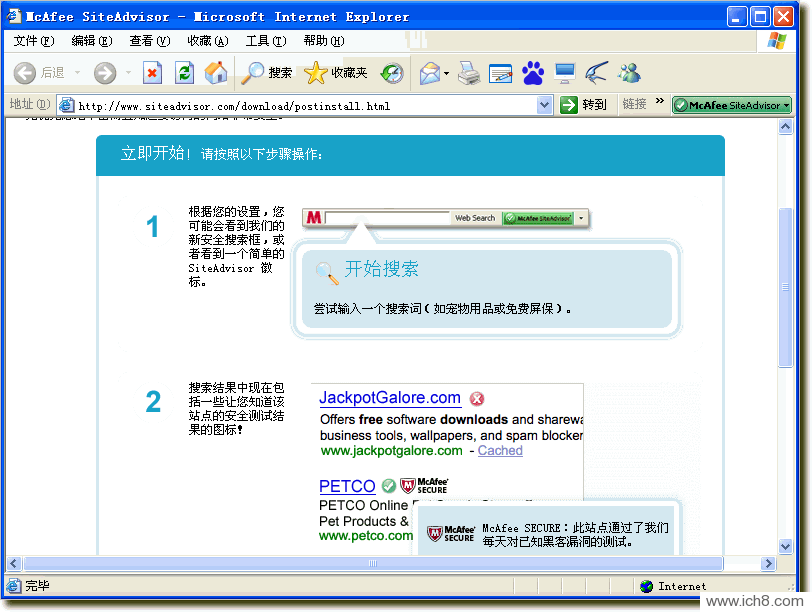This screenshot has width=812, height=612.
Task: Expand the address bar URL dropdown
Action: tap(544, 105)
